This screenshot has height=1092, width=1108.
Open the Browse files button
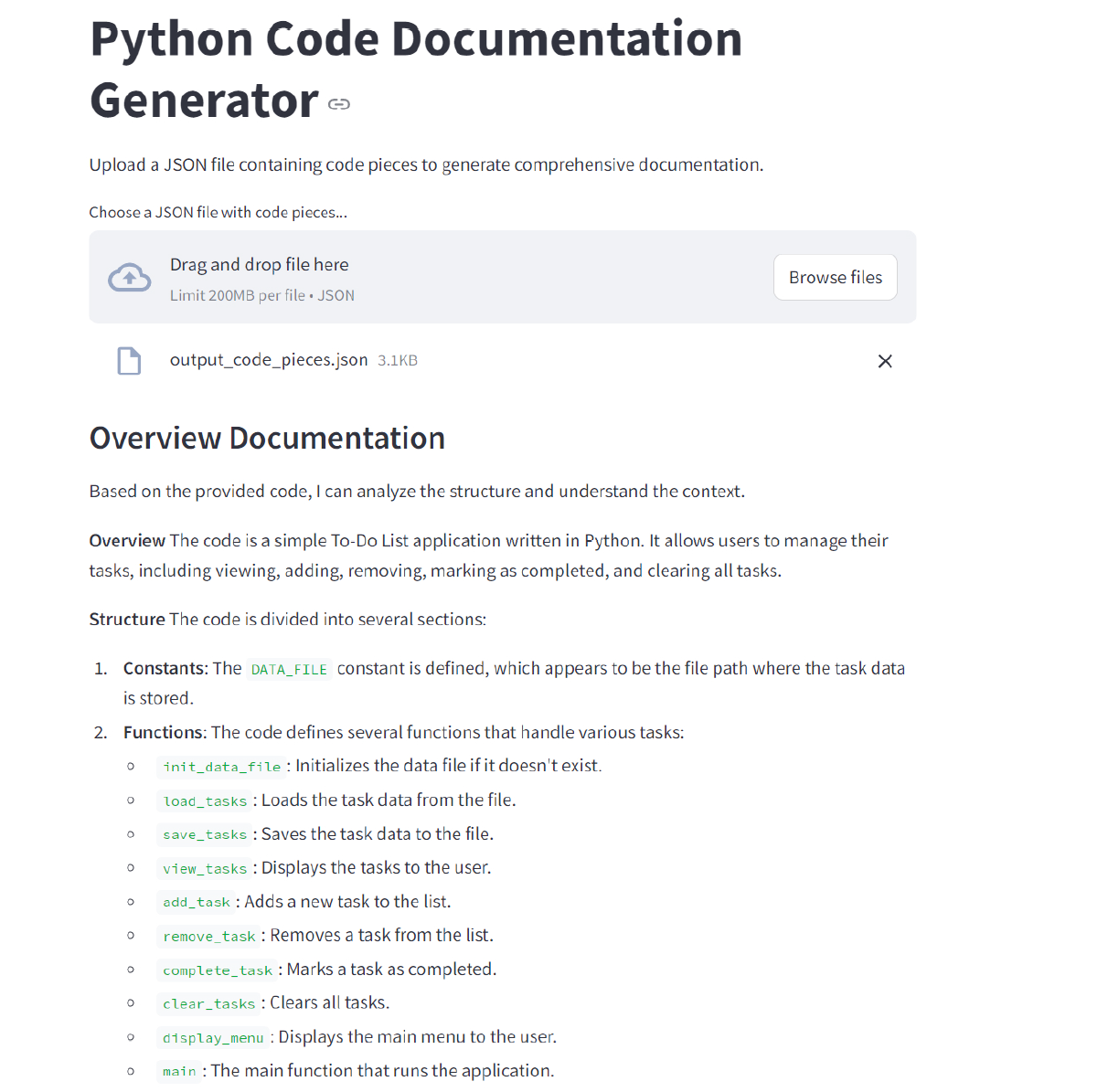pos(836,277)
